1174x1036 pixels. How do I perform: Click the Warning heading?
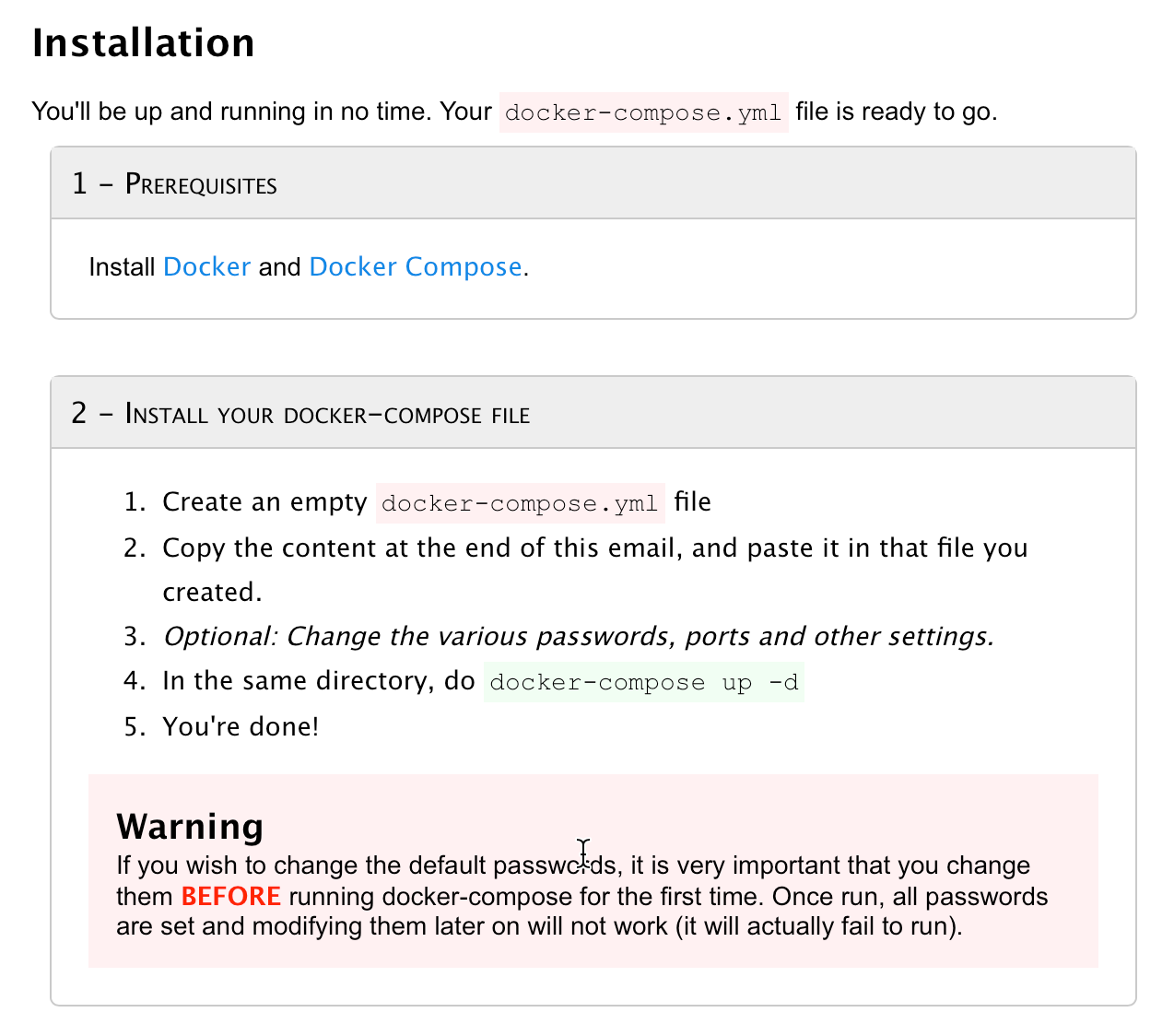[190, 827]
